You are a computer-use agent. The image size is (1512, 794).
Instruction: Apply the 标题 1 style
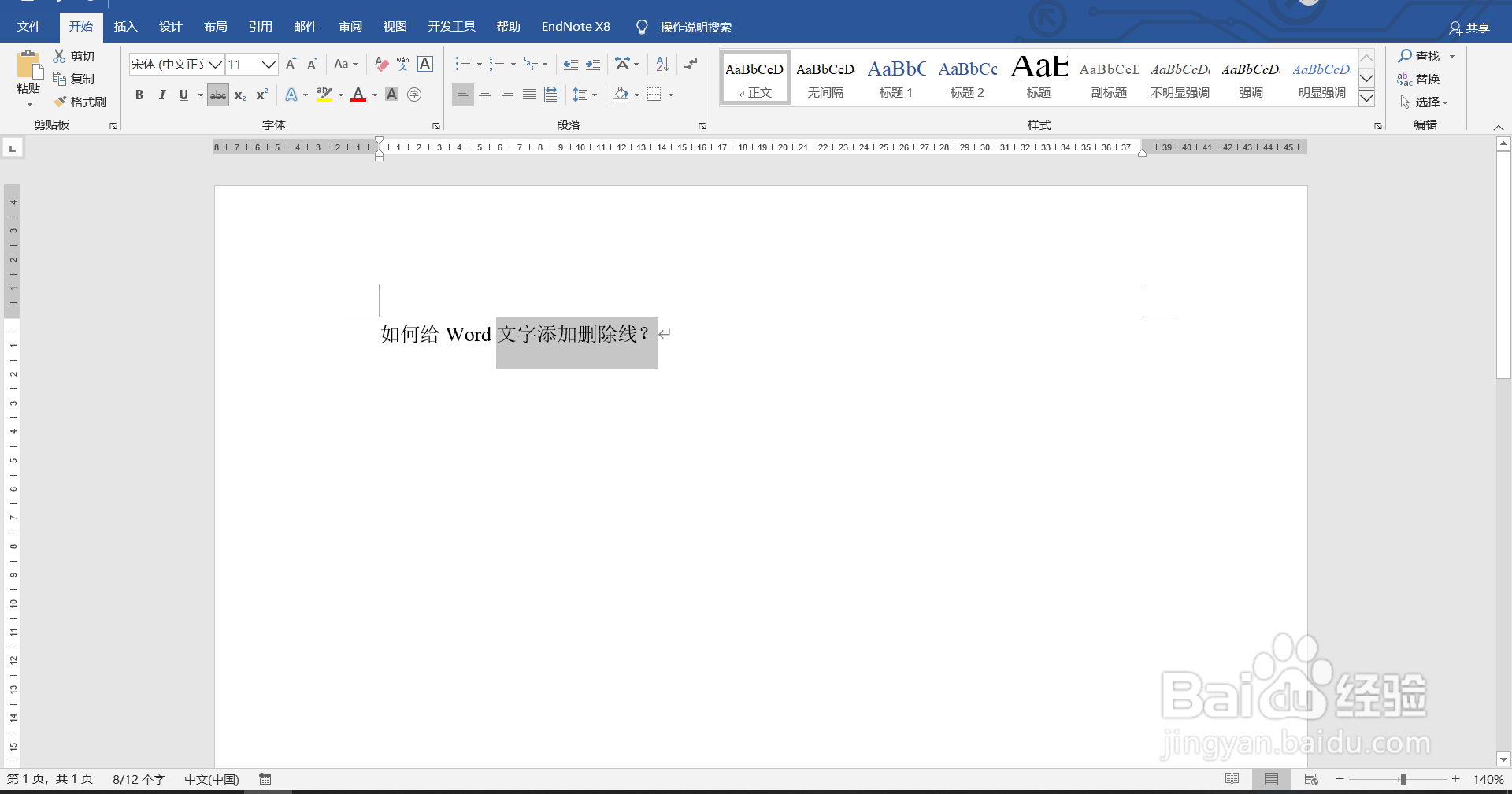[x=895, y=77]
